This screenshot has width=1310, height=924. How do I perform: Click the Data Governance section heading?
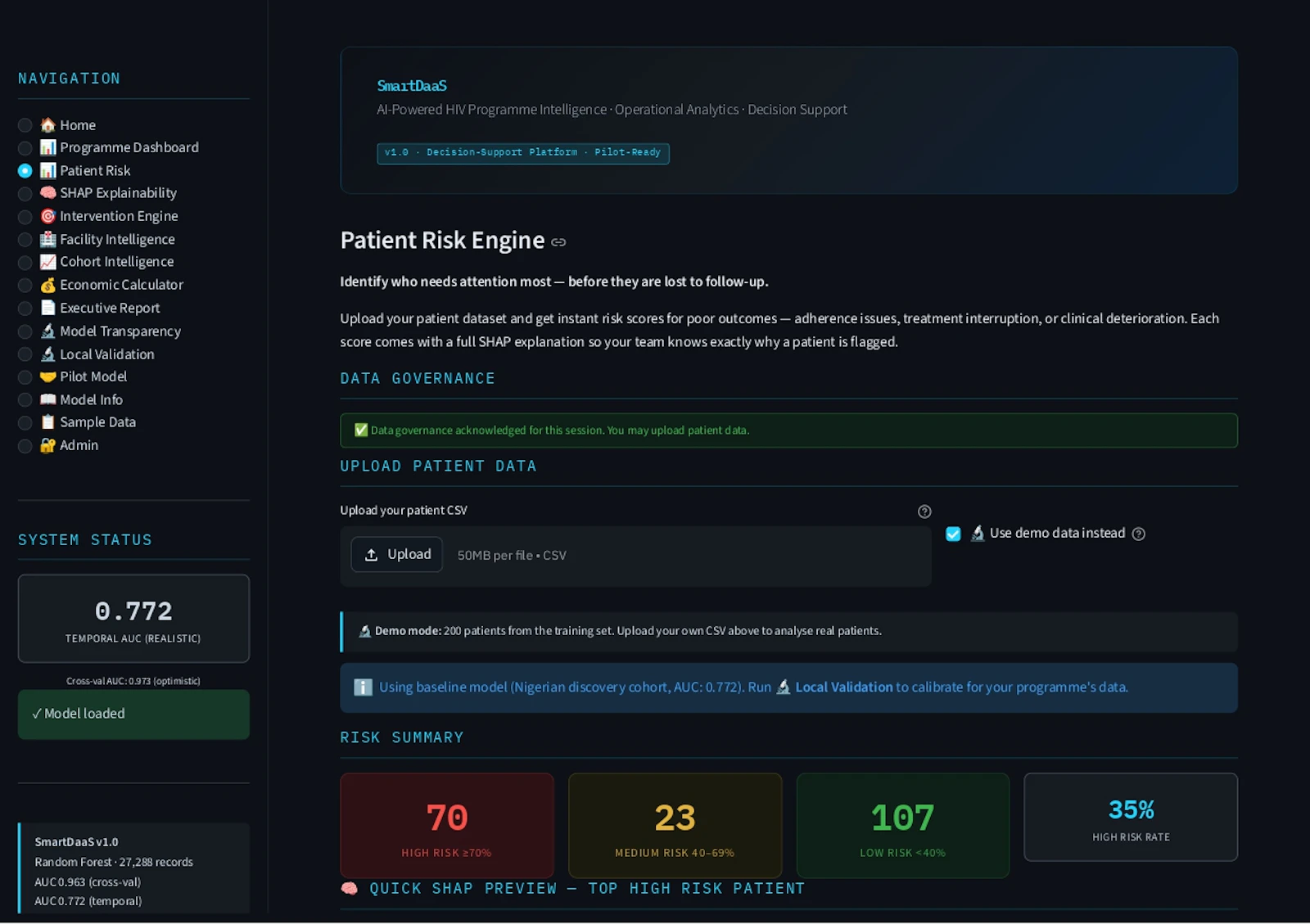pos(418,379)
